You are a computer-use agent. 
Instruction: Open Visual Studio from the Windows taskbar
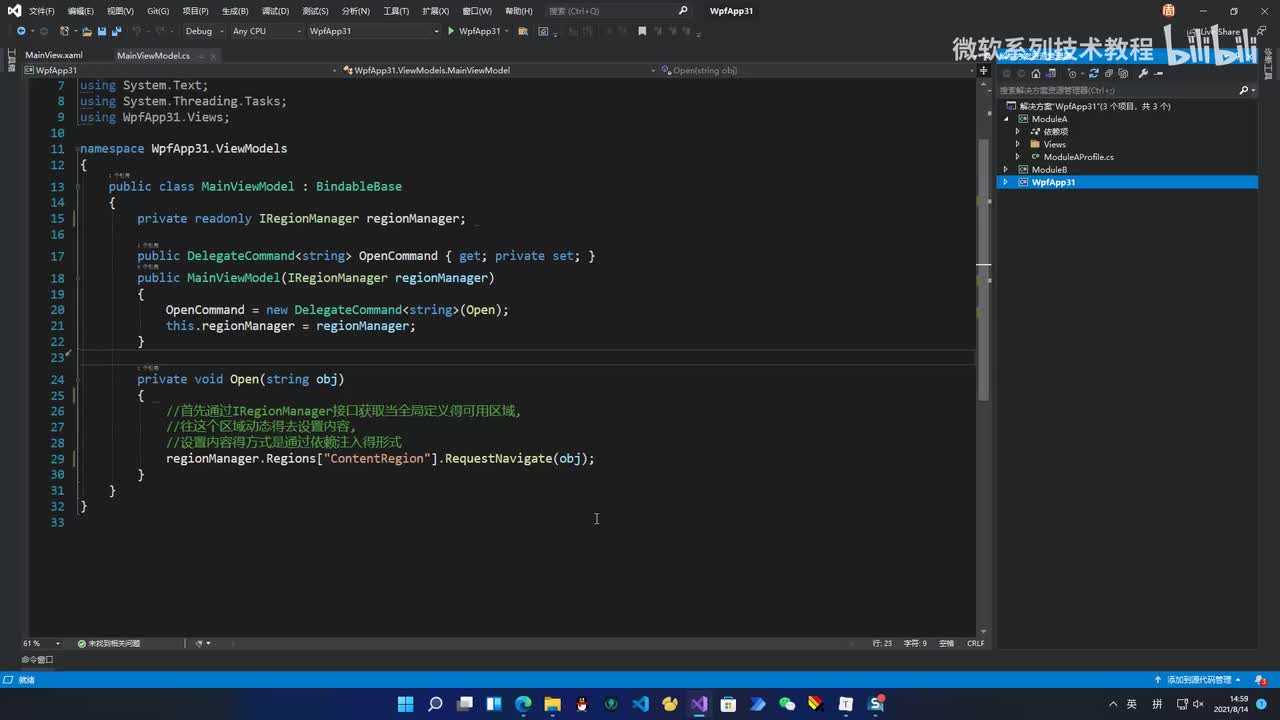click(699, 704)
